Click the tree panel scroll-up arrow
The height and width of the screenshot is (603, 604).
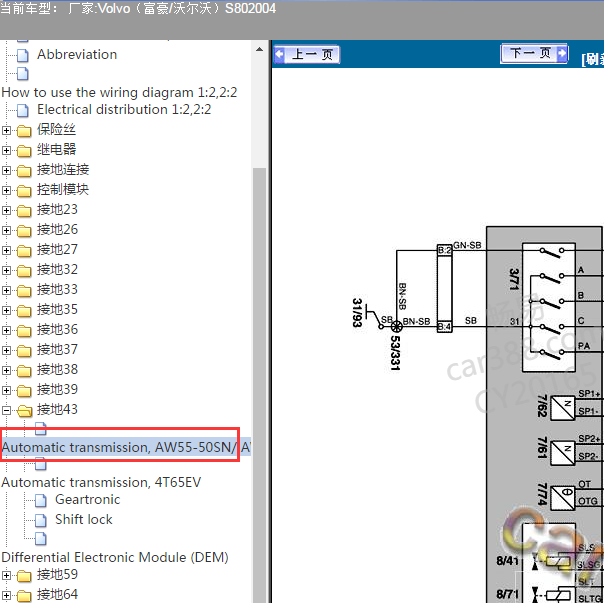coord(259,49)
